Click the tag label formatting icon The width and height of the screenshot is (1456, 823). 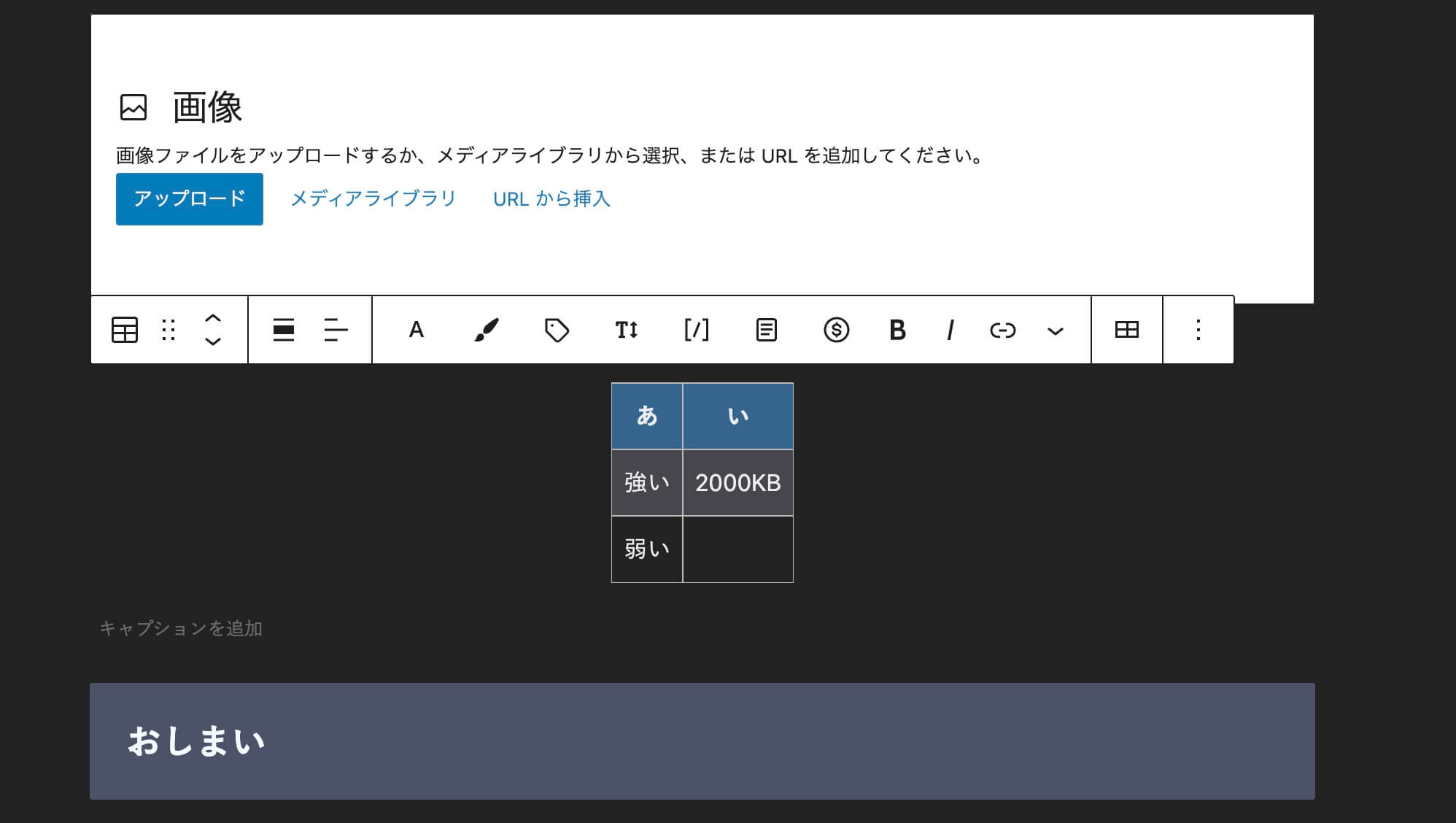coord(556,329)
